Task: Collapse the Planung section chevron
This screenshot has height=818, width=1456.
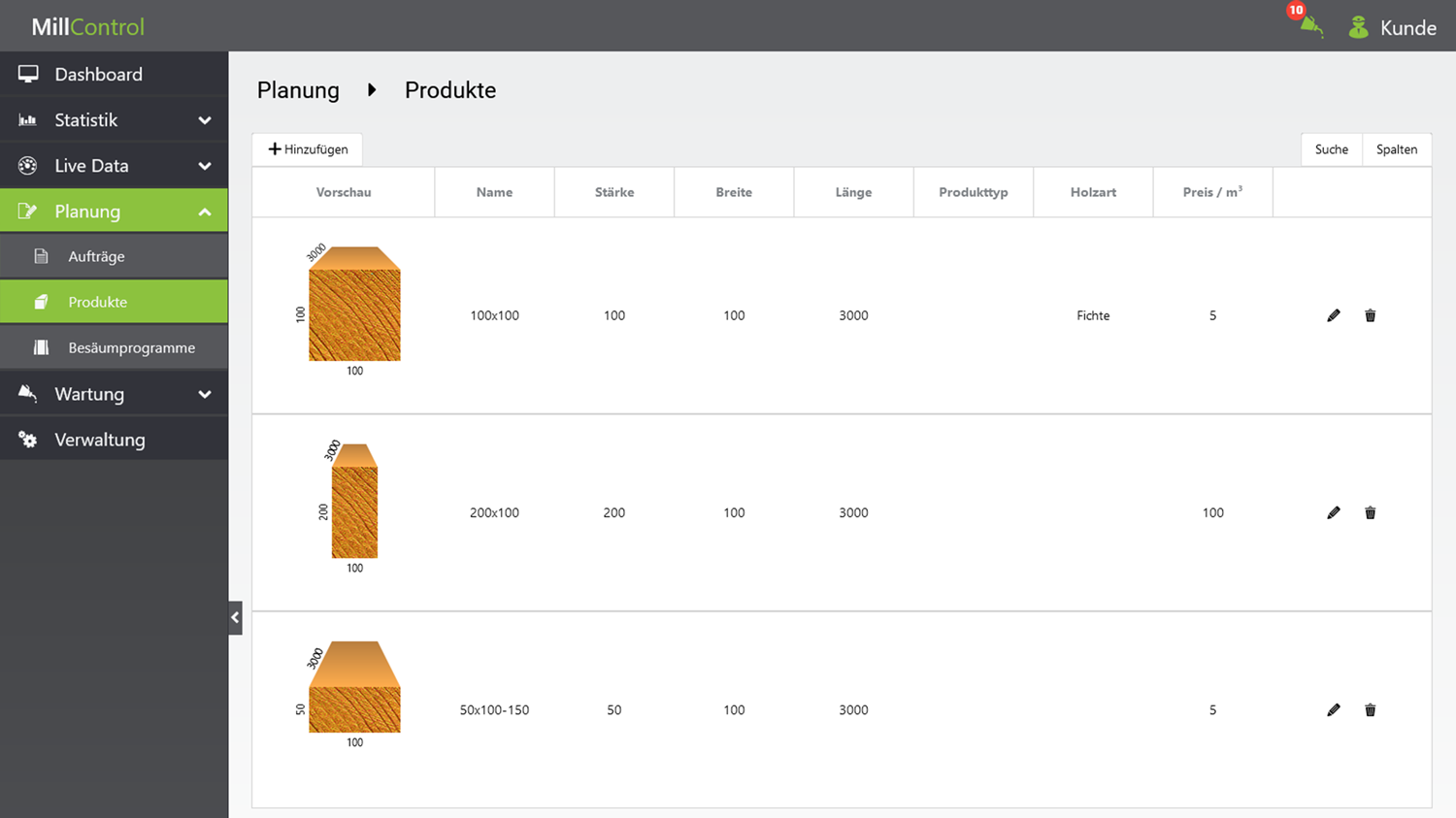Action: 204,212
